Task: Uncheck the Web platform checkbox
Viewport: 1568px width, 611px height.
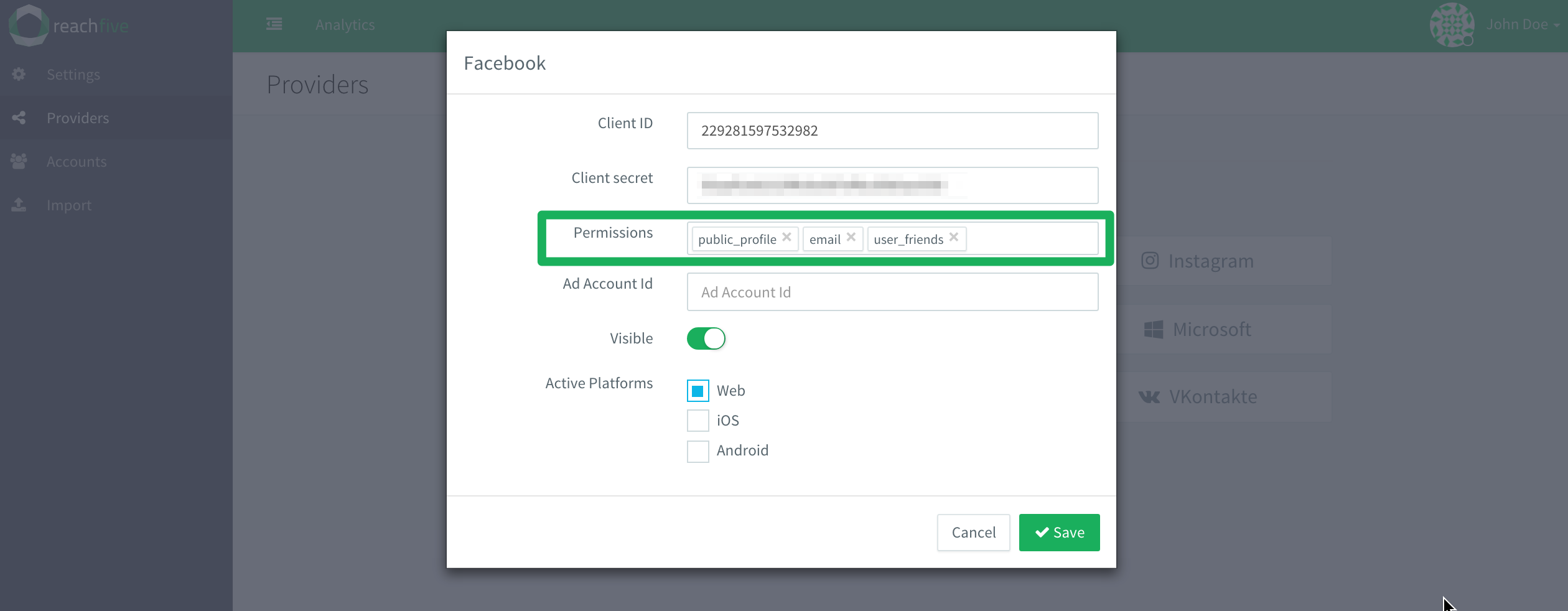Action: tap(698, 391)
